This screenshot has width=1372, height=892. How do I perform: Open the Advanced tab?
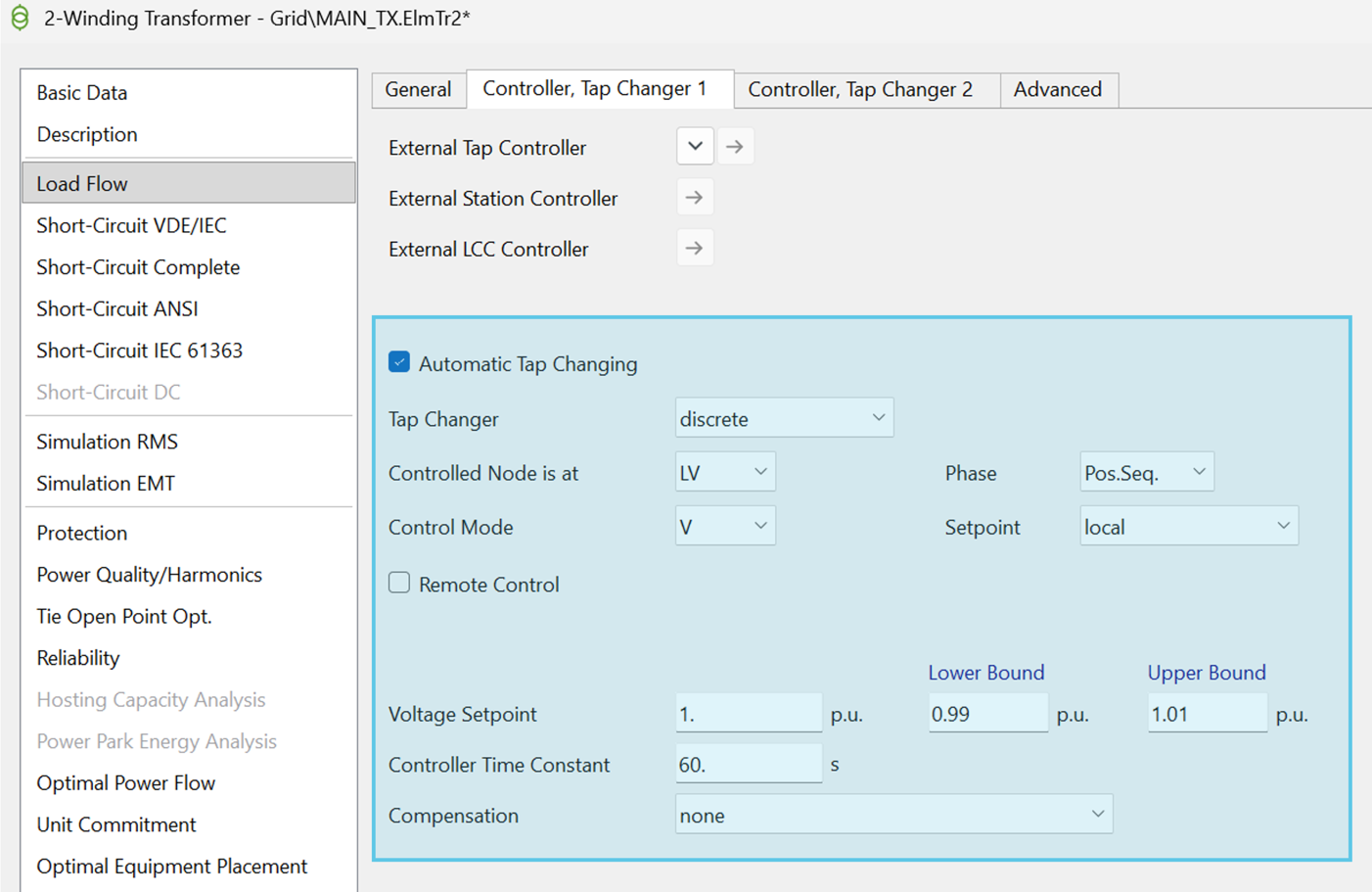(x=1058, y=89)
